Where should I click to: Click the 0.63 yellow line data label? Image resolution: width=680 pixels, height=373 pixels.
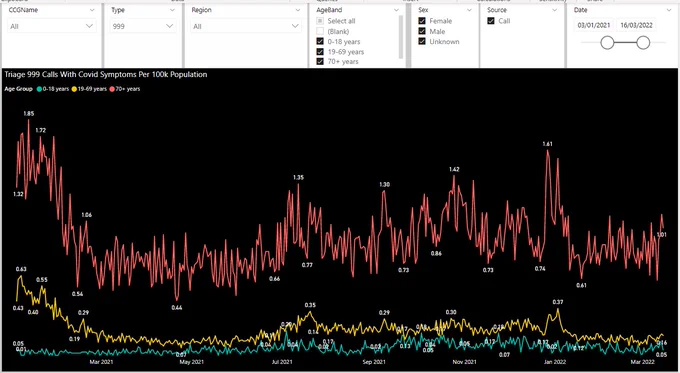(x=21, y=269)
